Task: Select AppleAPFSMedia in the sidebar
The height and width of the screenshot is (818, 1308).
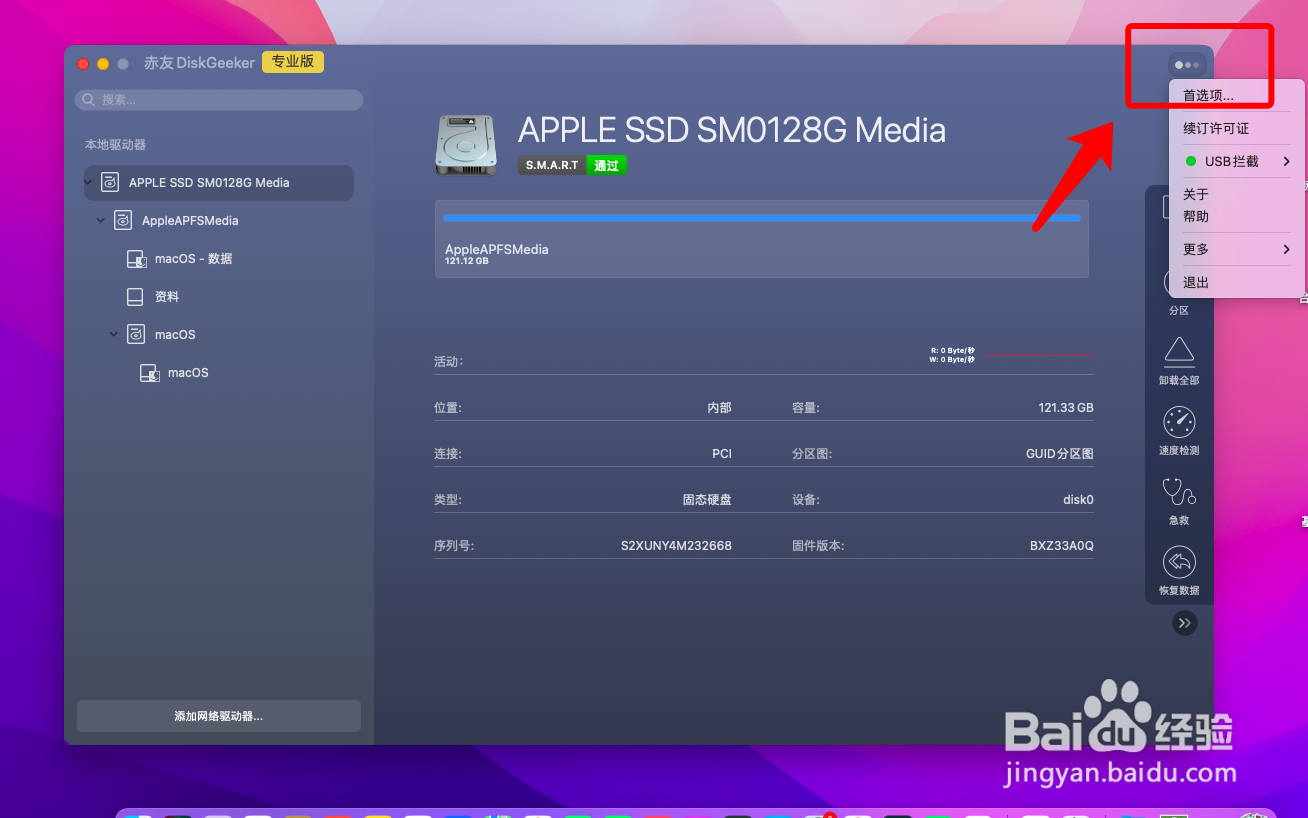Action: (x=190, y=221)
